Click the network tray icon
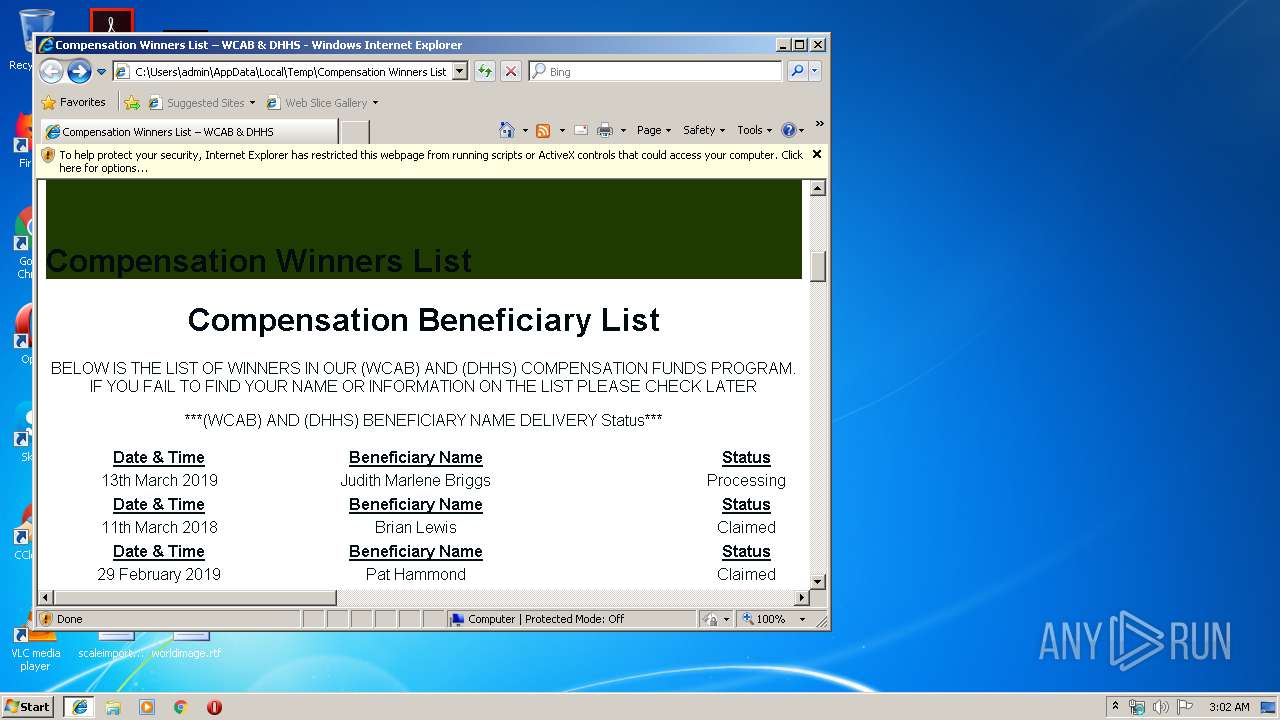This screenshot has width=1280, height=720. point(1137,707)
